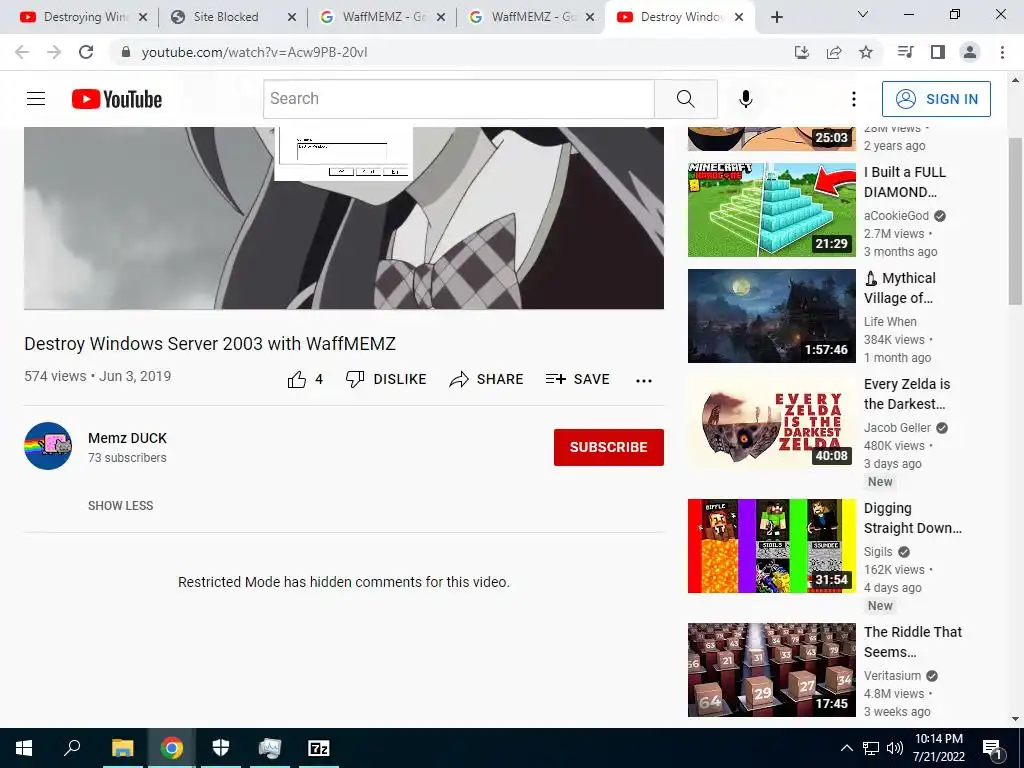Open aCookieGod channel from suggestions
This screenshot has height=768, width=1024.
(x=896, y=216)
